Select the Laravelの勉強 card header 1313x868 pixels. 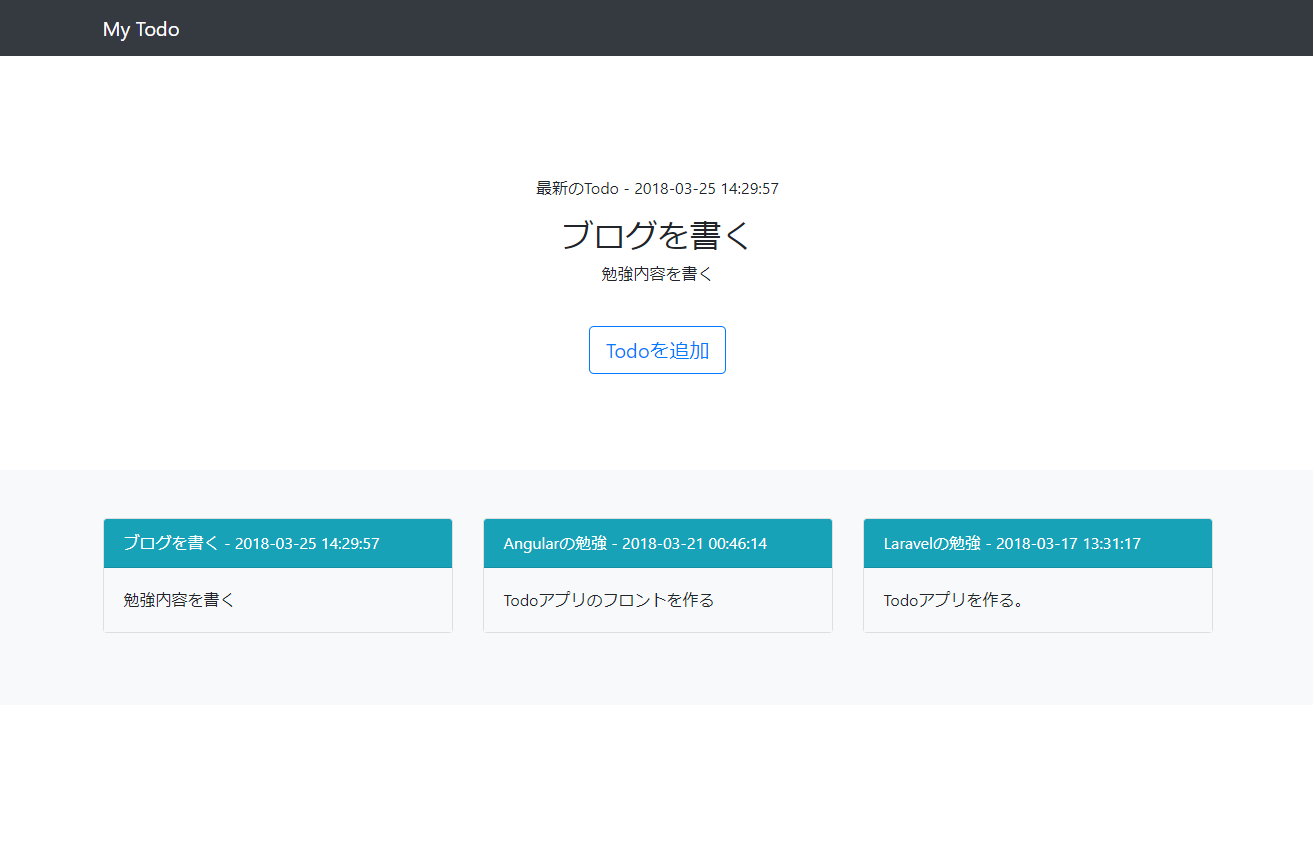(x=1037, y=543)
